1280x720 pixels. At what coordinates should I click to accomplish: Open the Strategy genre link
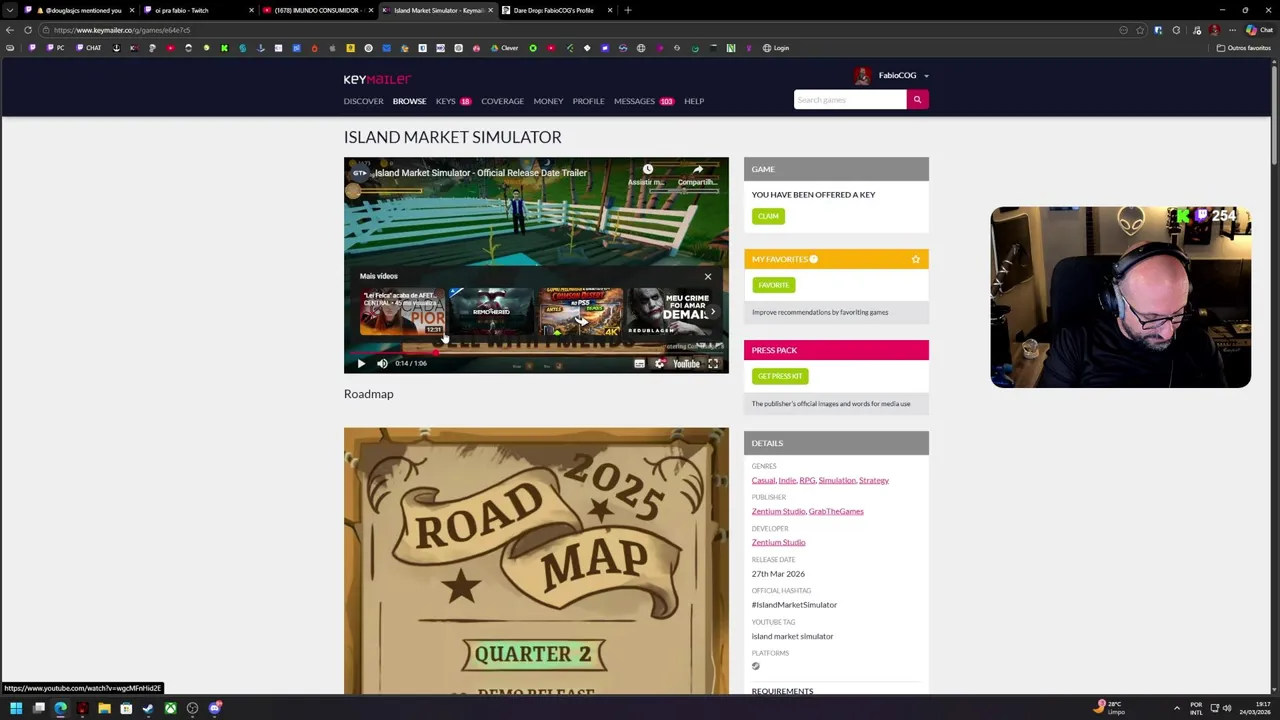point(874,480)
